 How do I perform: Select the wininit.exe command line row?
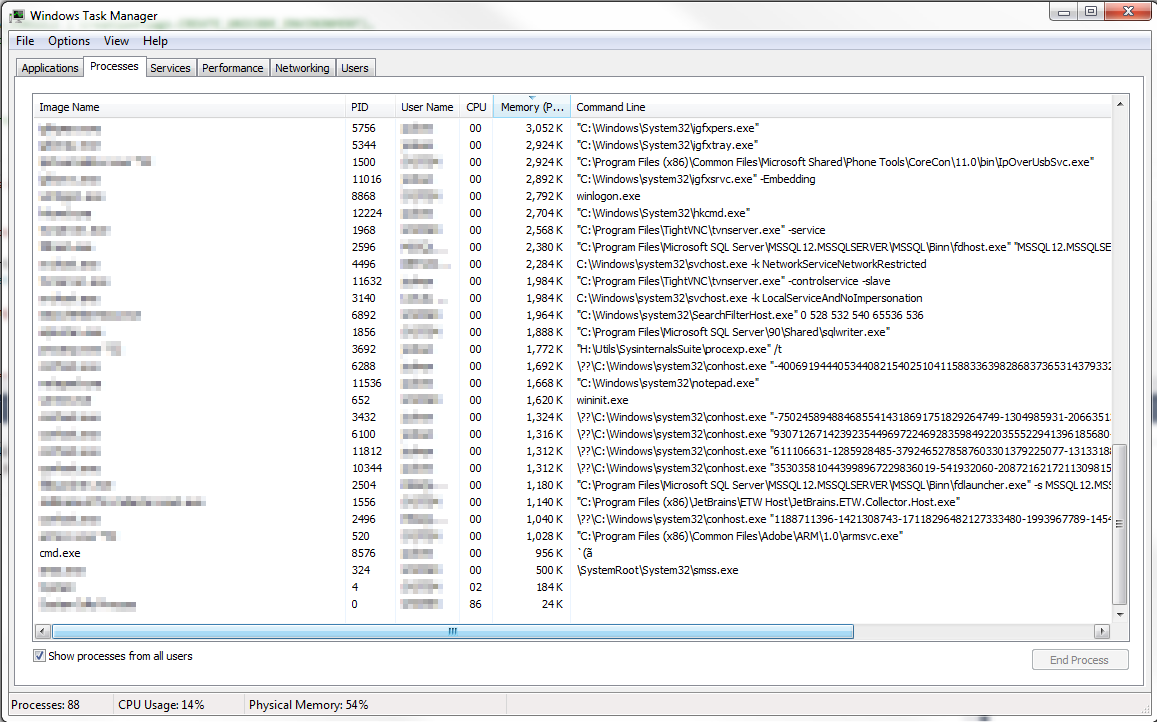pos(573,400)
